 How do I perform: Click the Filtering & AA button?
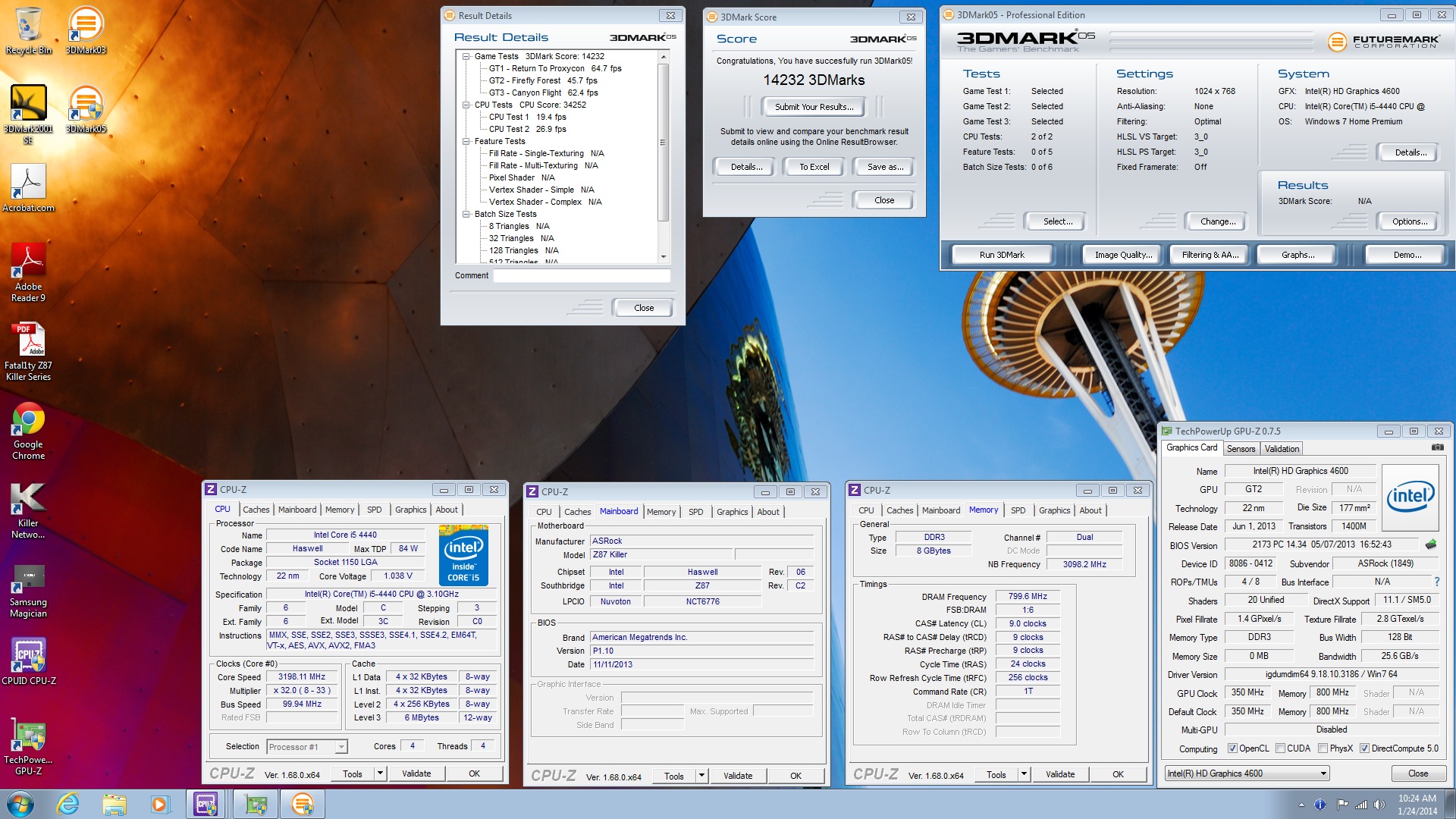[1210, 255]
